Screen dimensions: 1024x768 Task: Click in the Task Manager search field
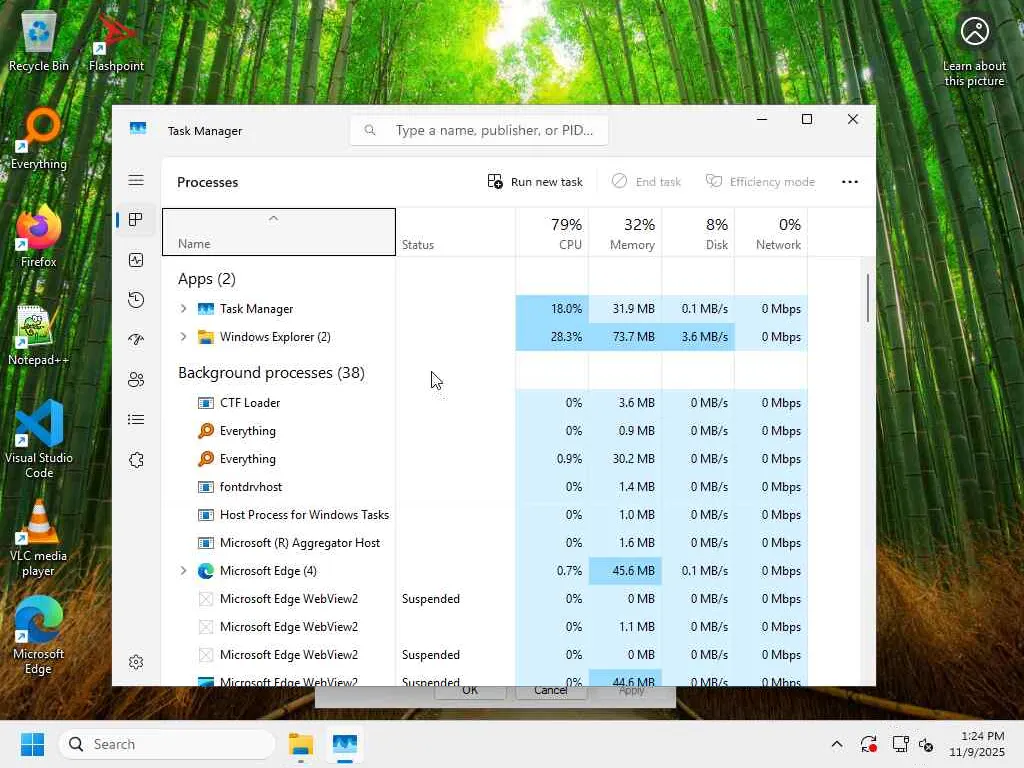(x=479, y=130)
